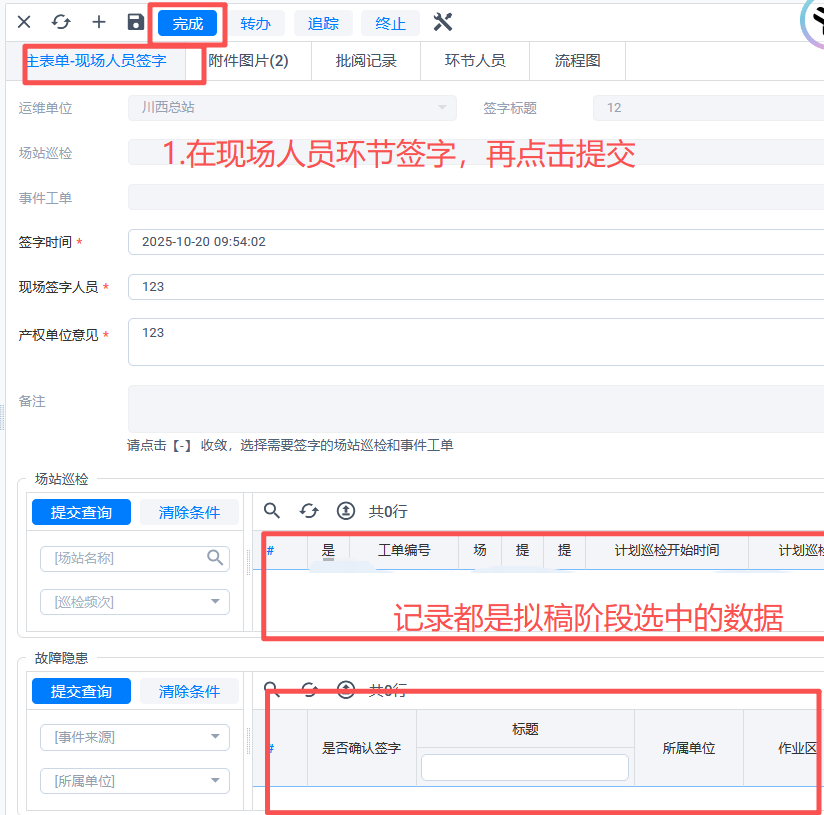This screenshot has width=824, height=815.
Task: Click the X close icon in top toolbar
Action: tap(24, 22)
